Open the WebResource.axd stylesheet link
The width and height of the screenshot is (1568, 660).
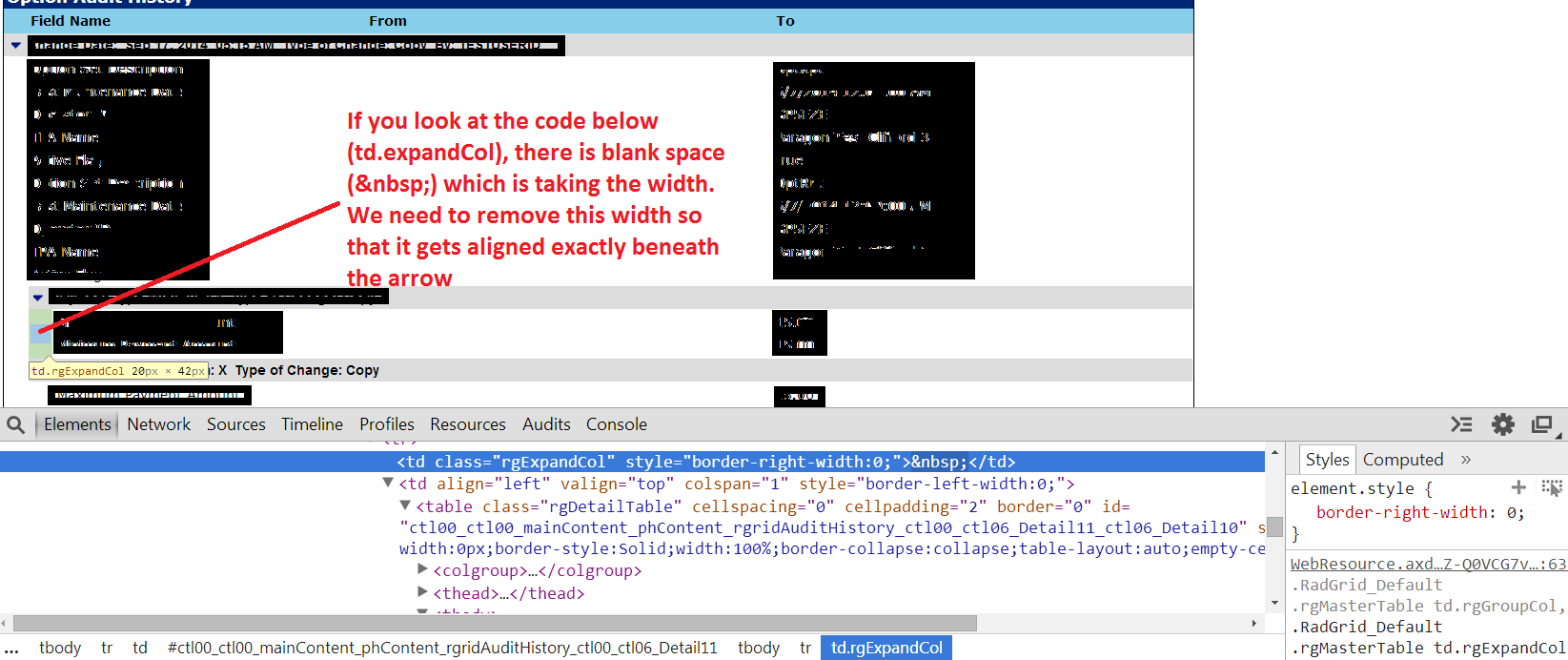click(1428, 564)
